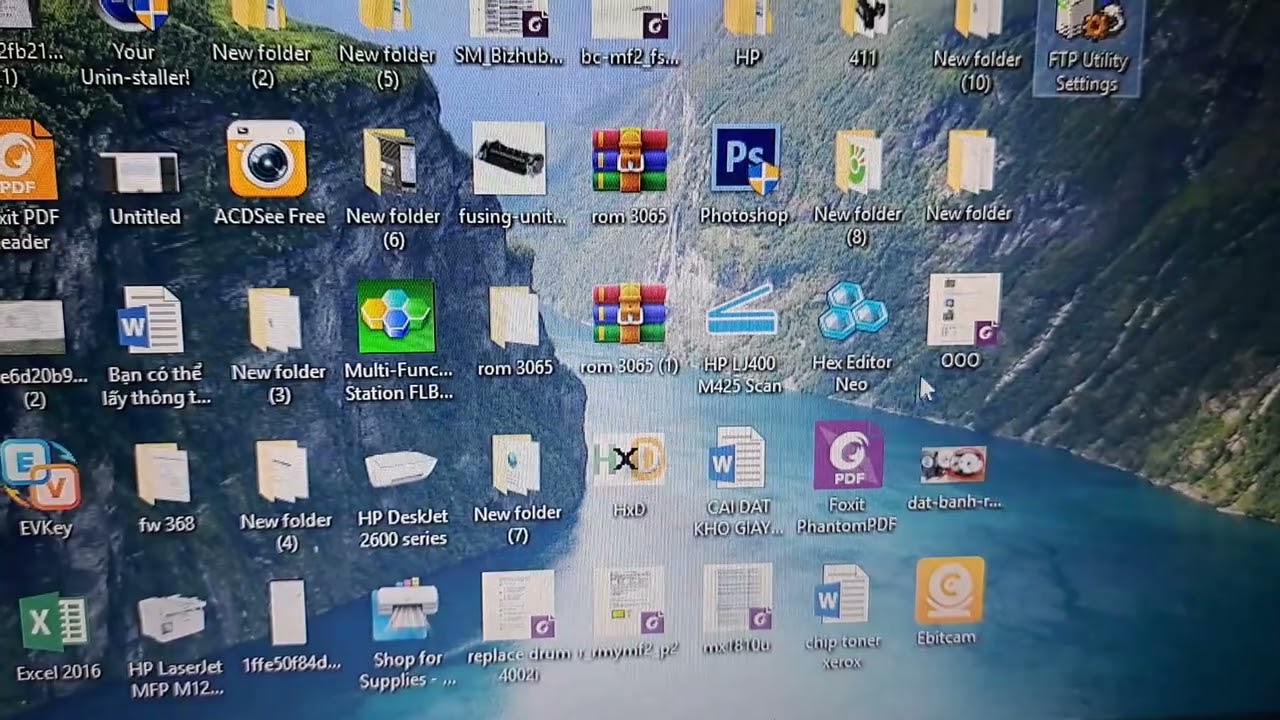Click the 'HP' folder label
Image resolution: width=1280 pixels, height=720 pixels.
tap(748, 58)
